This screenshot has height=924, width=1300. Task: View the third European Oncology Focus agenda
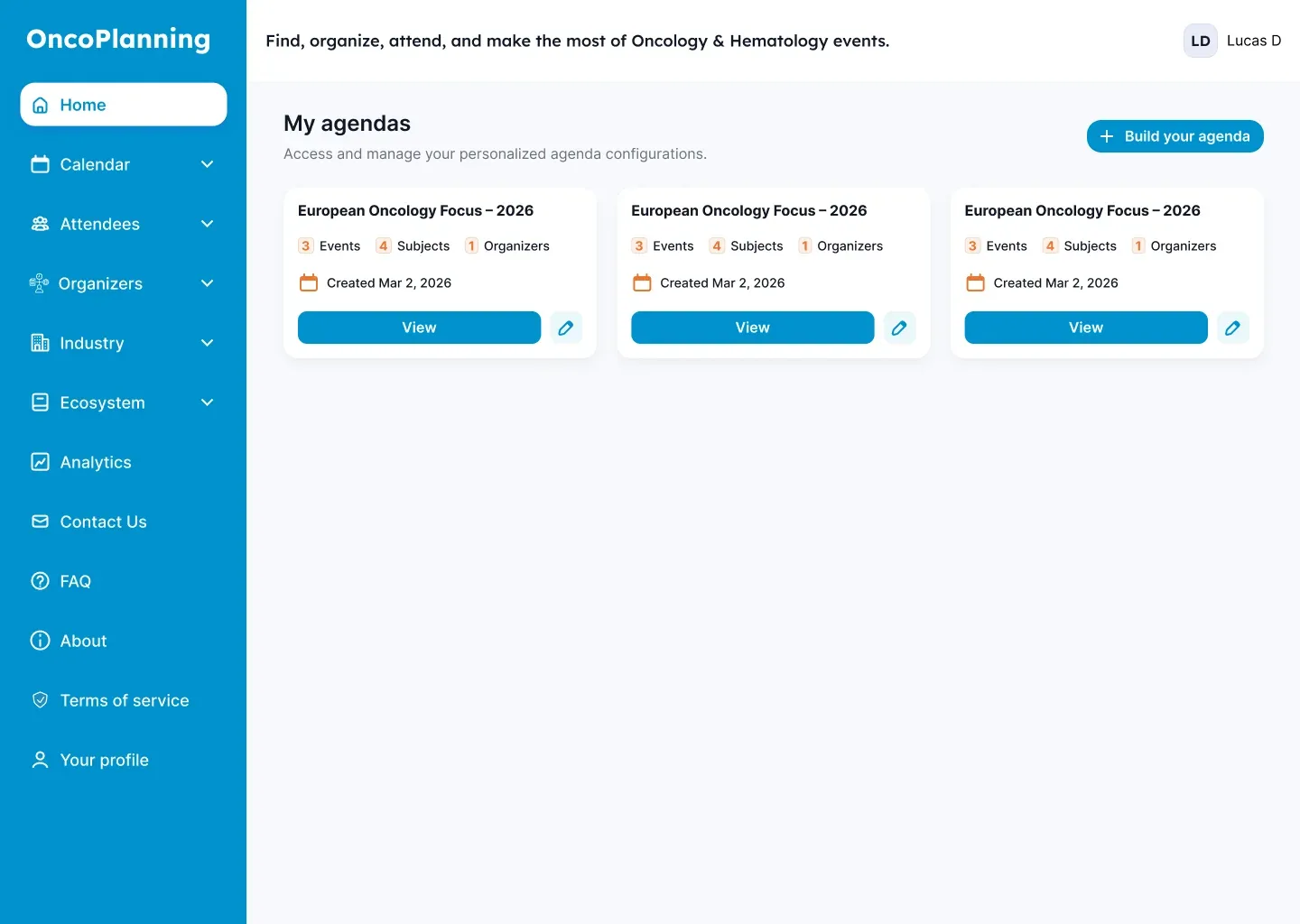click(1086, 328)
